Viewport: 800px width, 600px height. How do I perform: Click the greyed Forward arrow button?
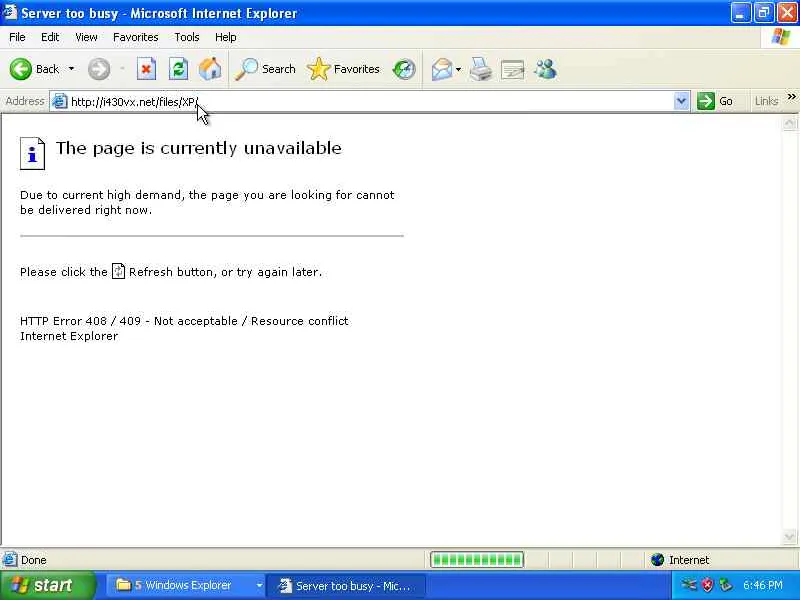(x=98, y=69)
